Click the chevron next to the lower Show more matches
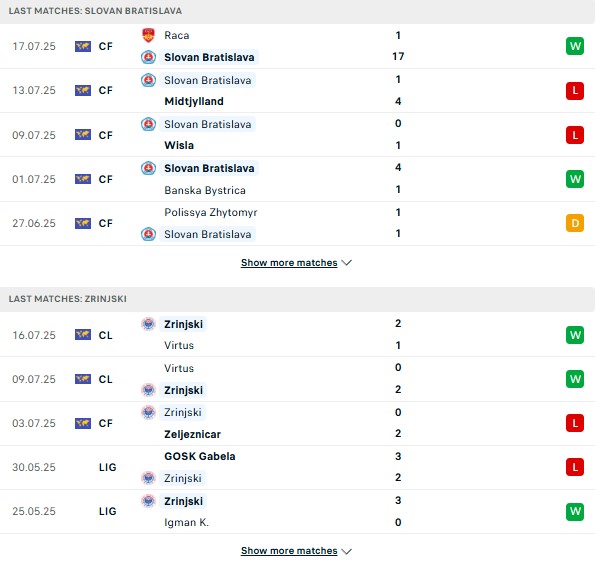The image size is (596, 571). coord(346,551)
